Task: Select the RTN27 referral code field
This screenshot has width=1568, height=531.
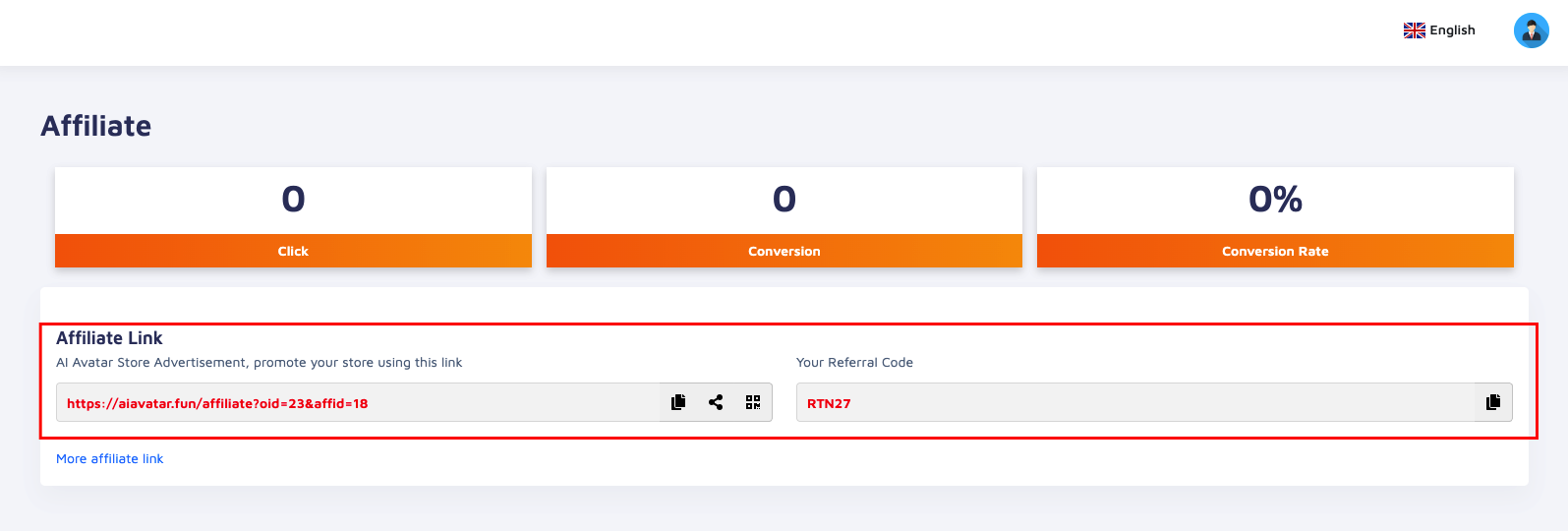Action: (1136, 402)
